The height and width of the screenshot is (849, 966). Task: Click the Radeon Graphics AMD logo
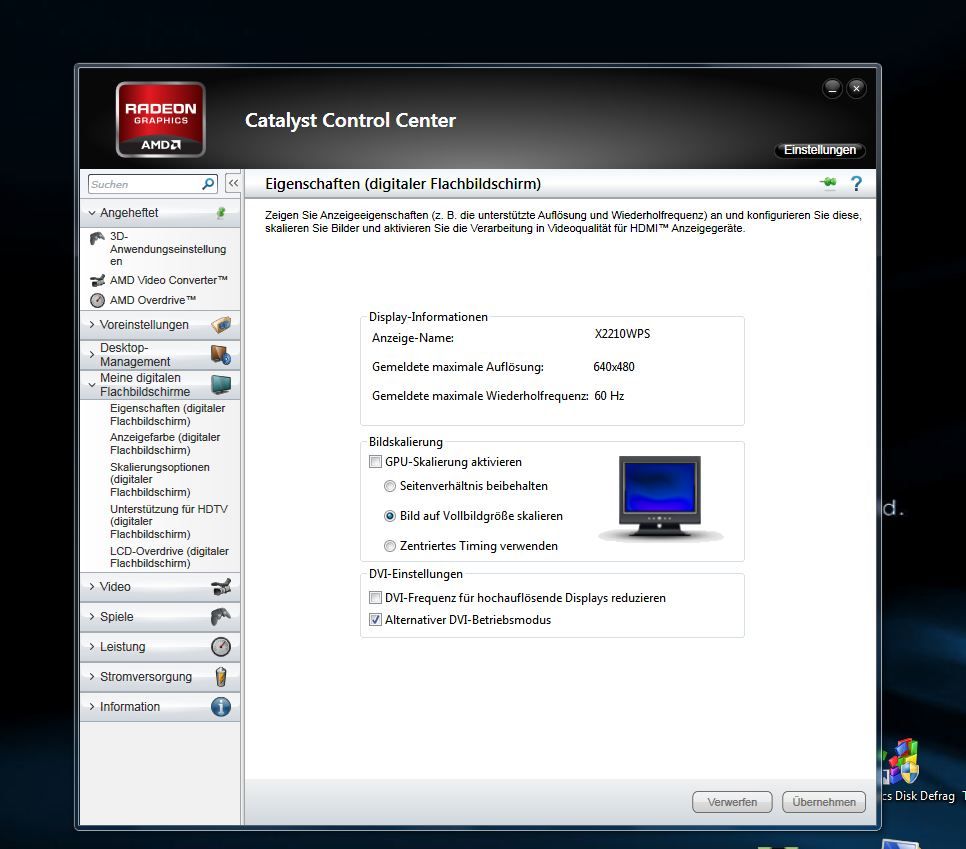(x=160, y=120)
